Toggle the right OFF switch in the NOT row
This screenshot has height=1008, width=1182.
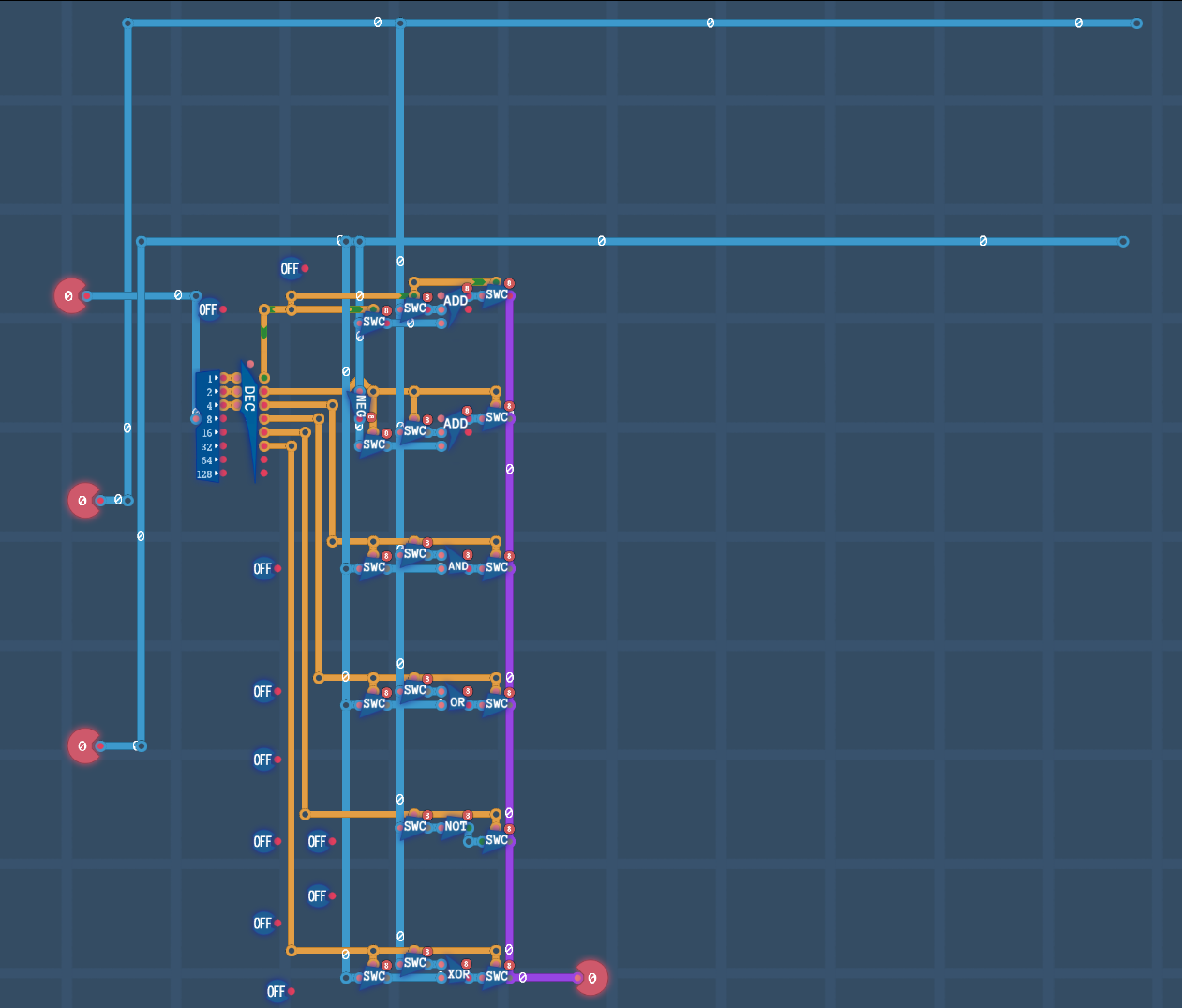point(320,841)
